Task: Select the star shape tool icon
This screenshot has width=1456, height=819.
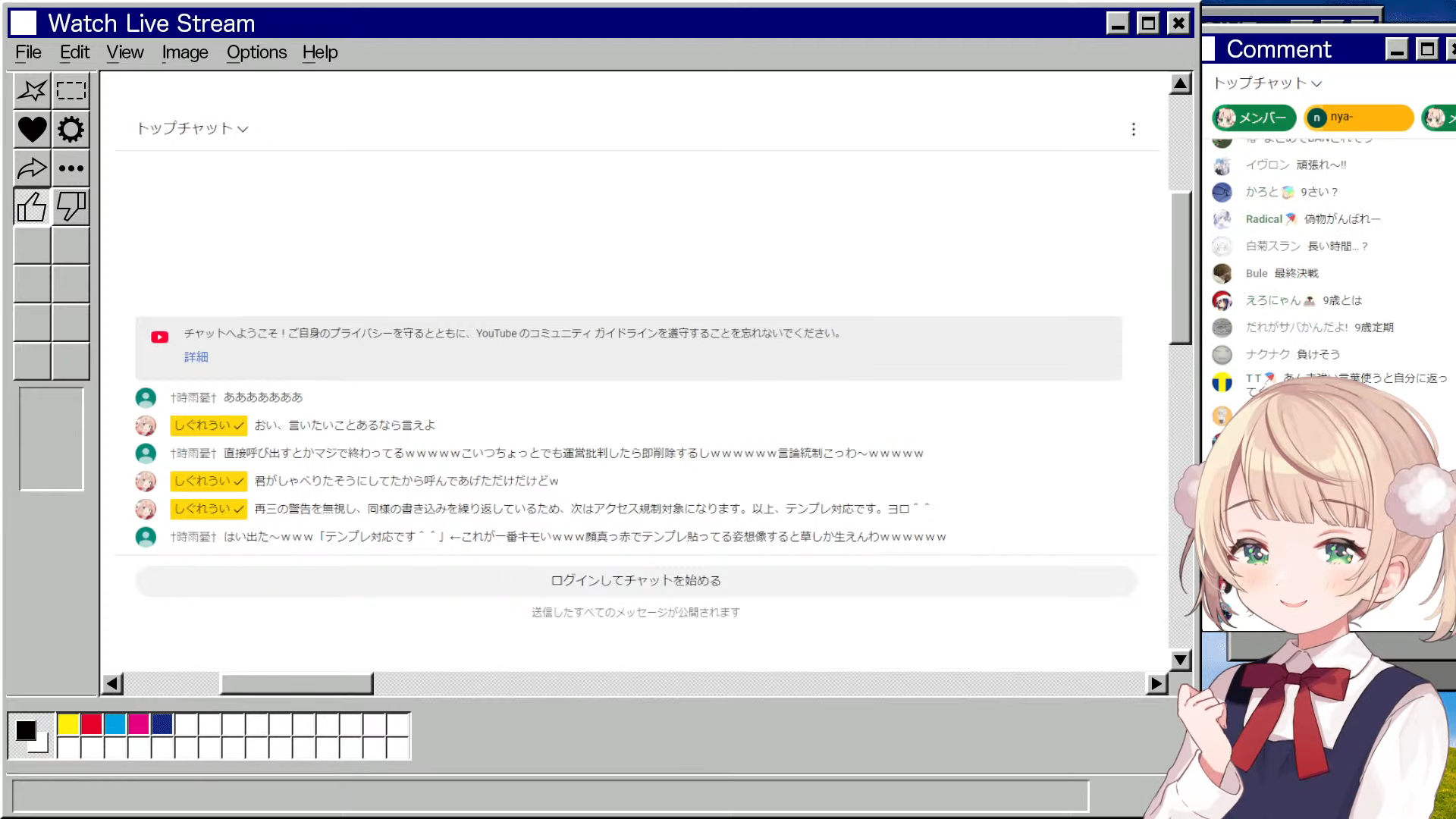Action: (x=32, y=91)
